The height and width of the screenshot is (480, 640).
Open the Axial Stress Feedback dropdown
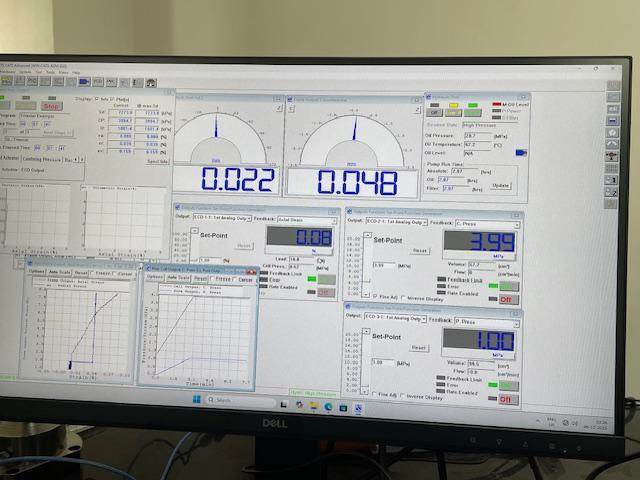click(x=307, y=220)
